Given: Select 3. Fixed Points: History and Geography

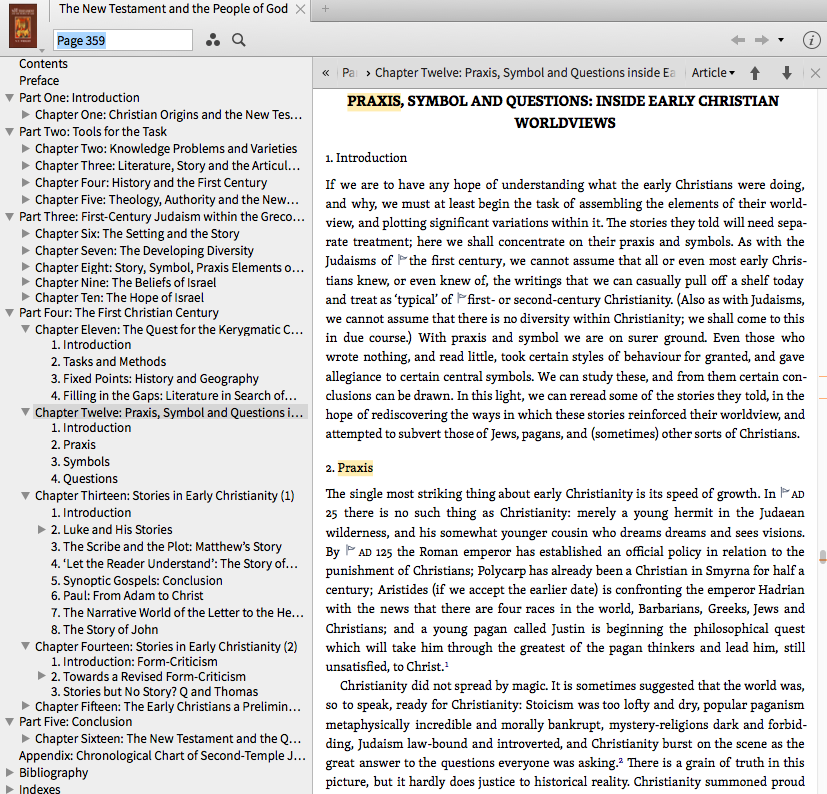Looking at the screenshot, I should click(x=155, y=379).
